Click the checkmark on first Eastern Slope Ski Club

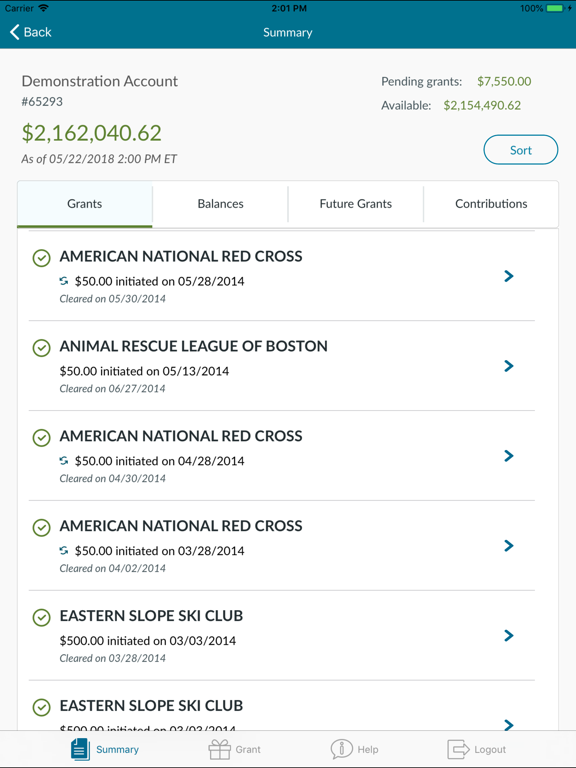[x=42, y=617]
